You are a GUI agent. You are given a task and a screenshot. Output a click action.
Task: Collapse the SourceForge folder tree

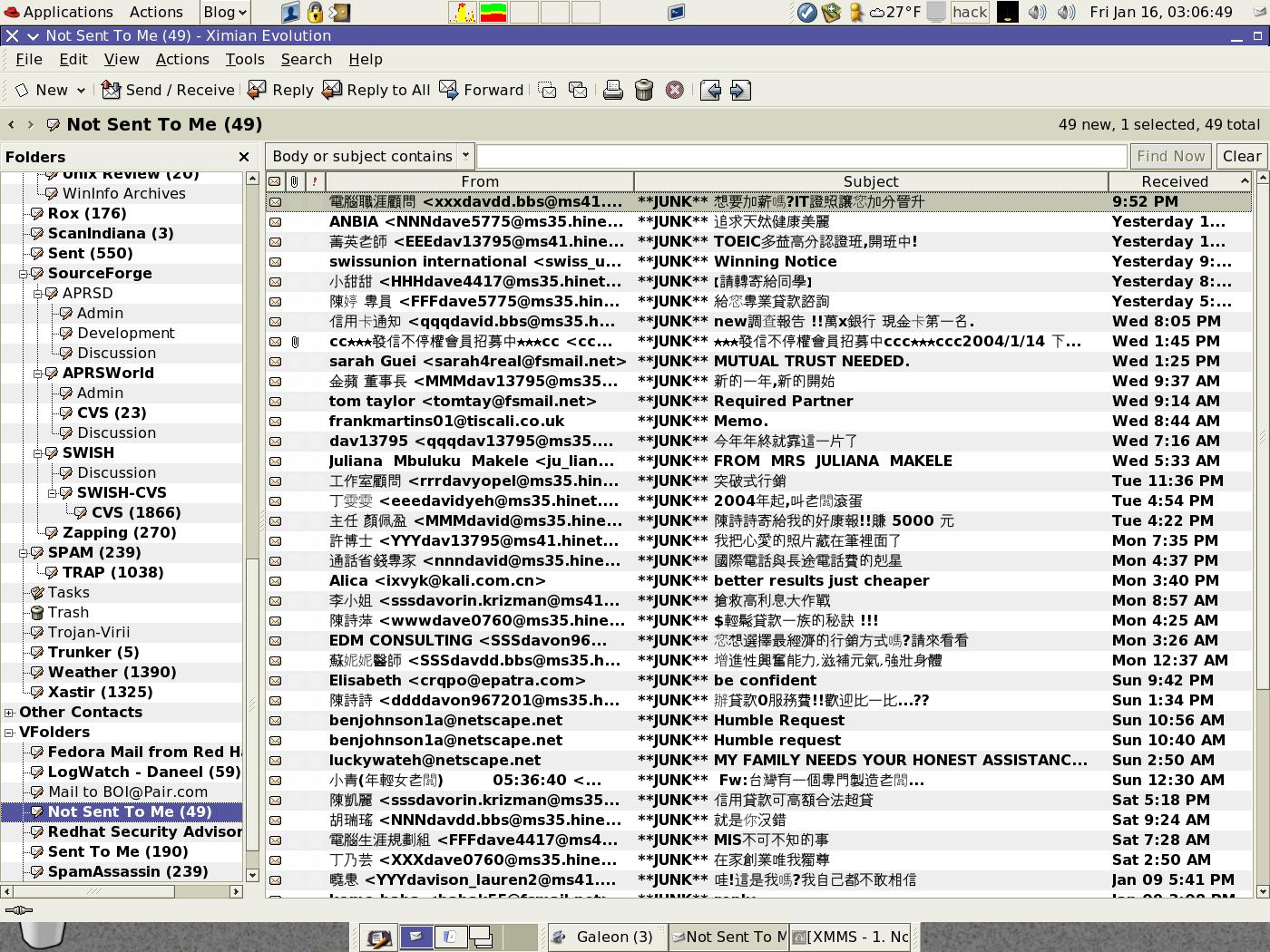point(24,273)
